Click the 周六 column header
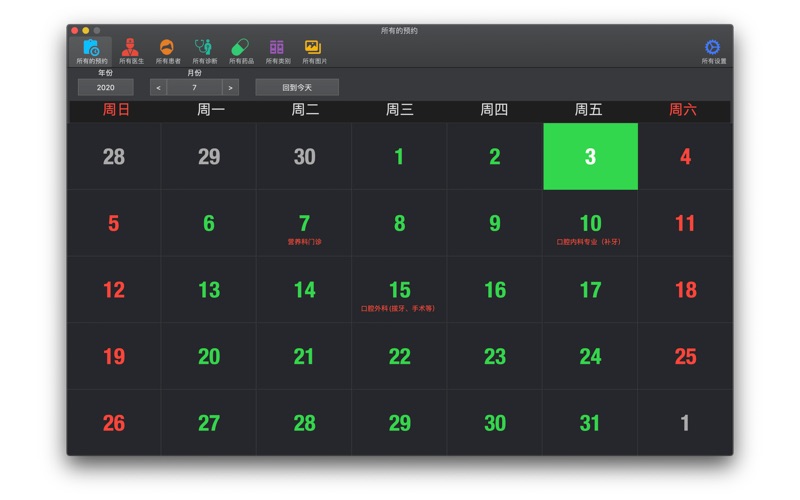This screenshot has width=800, height=500. [x=683, y=110]
